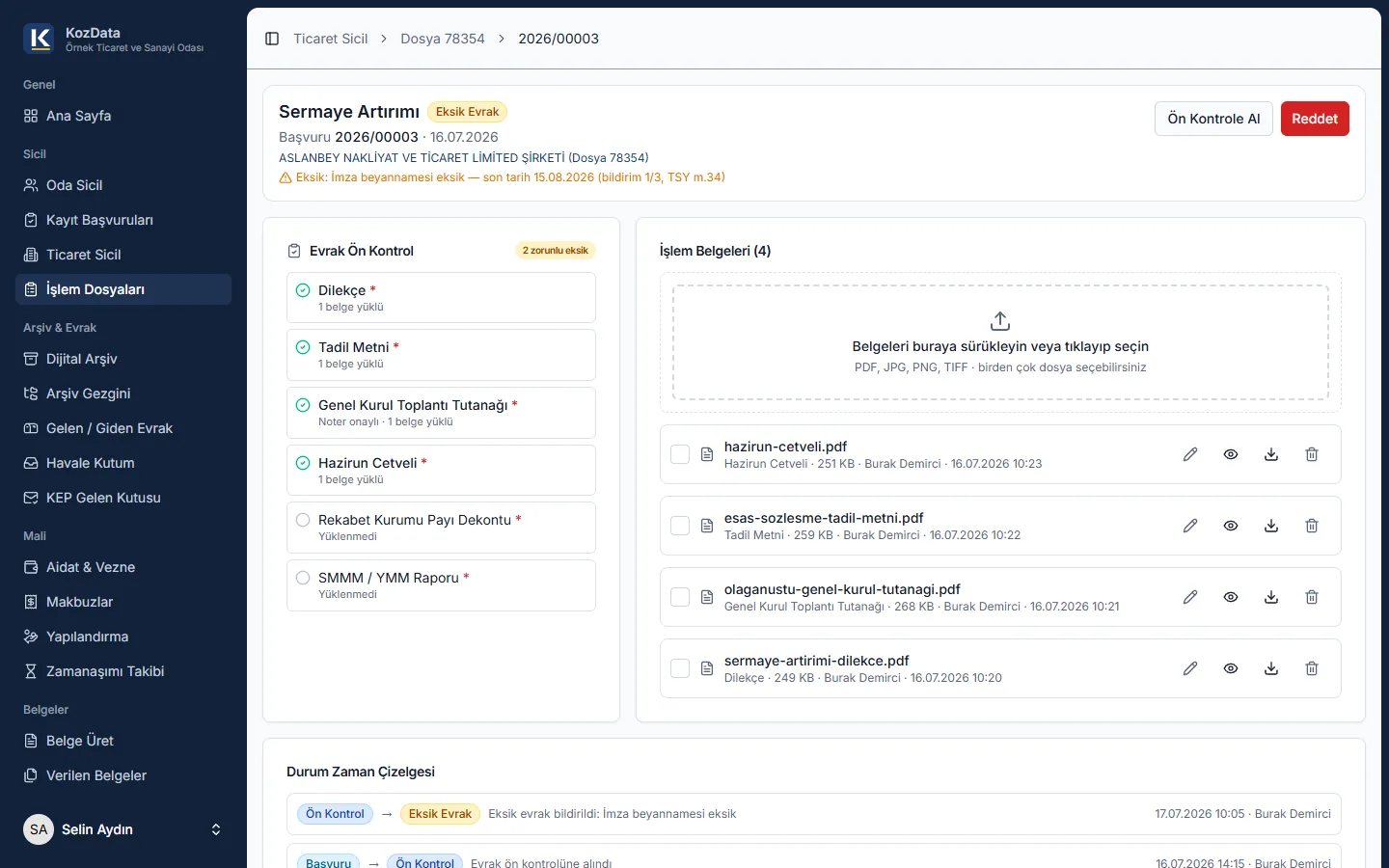This screenshot has width=1389, height=868.
Task: View esas-sozlesme-tadil-metni.pdf via eye icon
Action: click(x=1231, y=526)
